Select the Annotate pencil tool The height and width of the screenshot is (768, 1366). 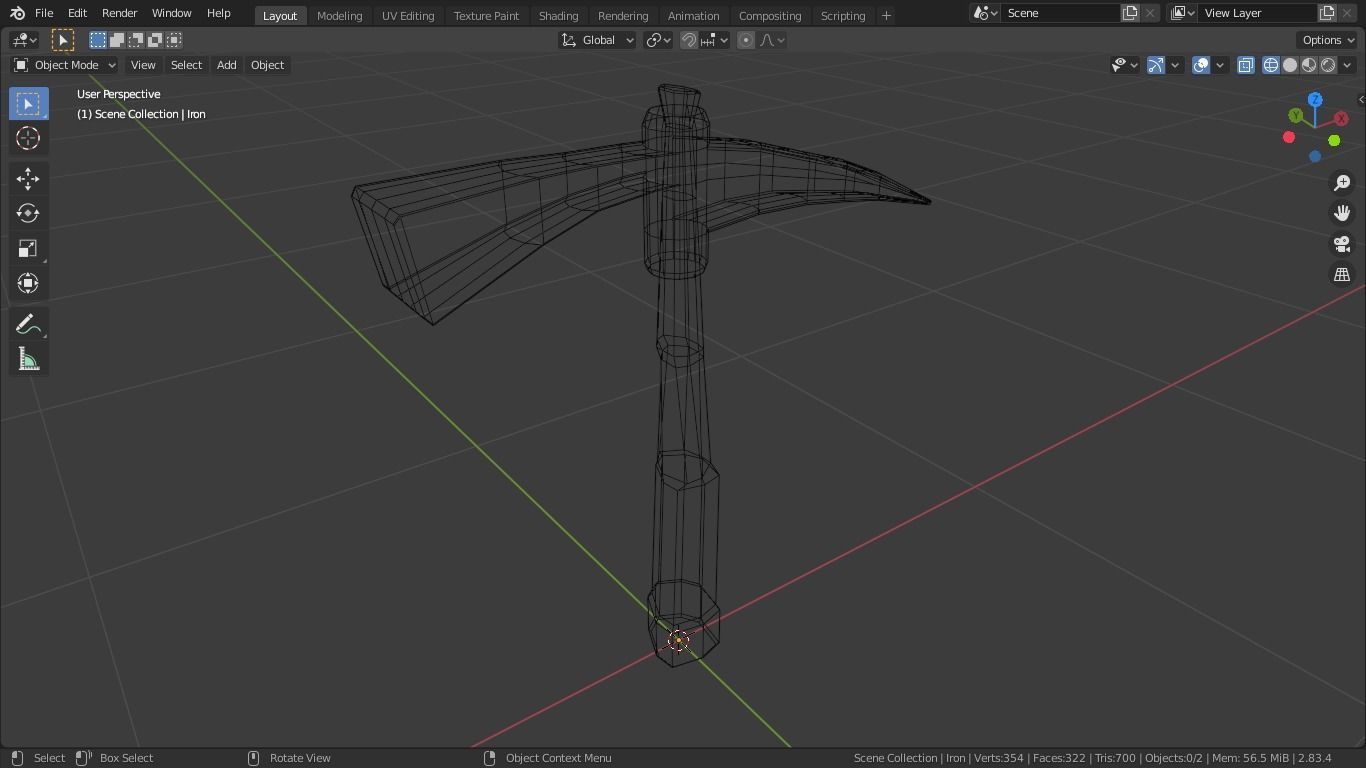click(x=28, y=324)
